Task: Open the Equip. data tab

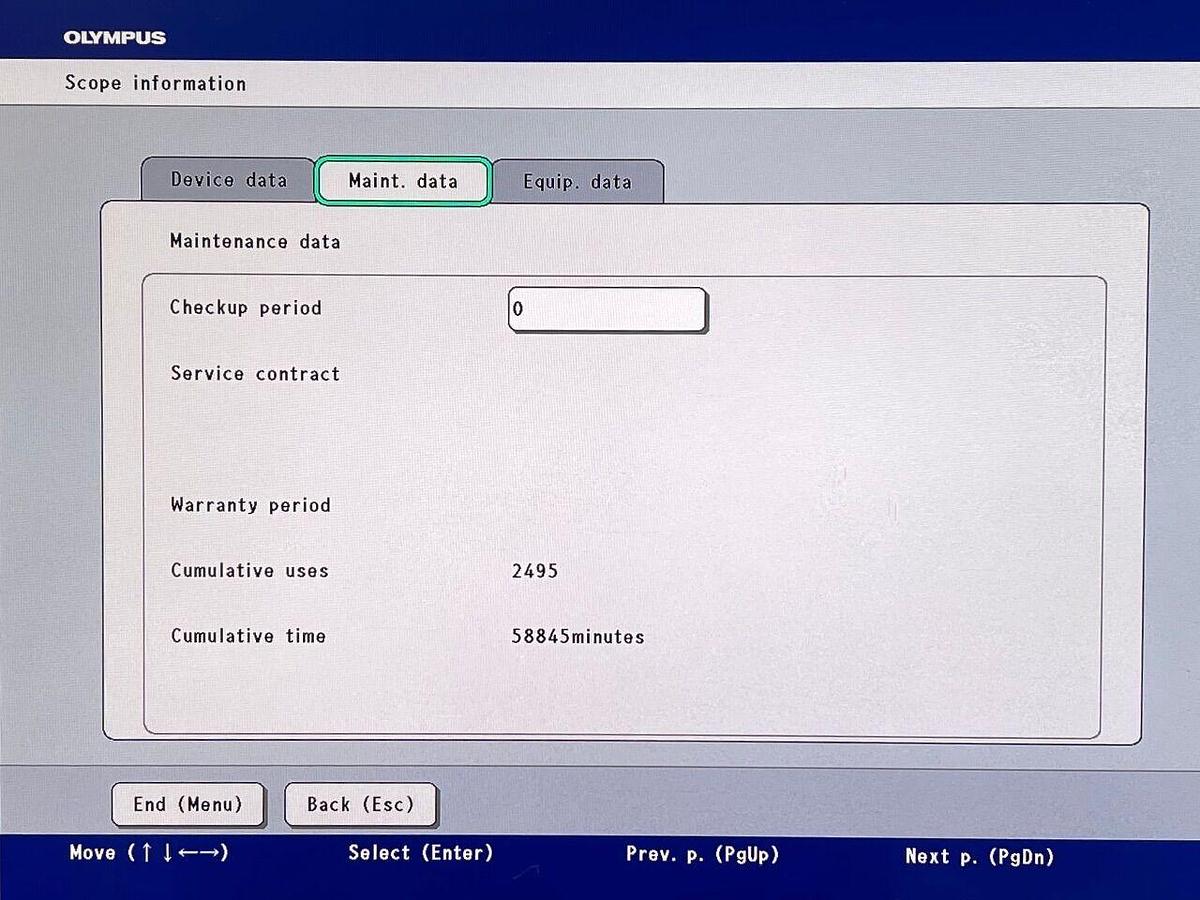Action: coord(578,182)
